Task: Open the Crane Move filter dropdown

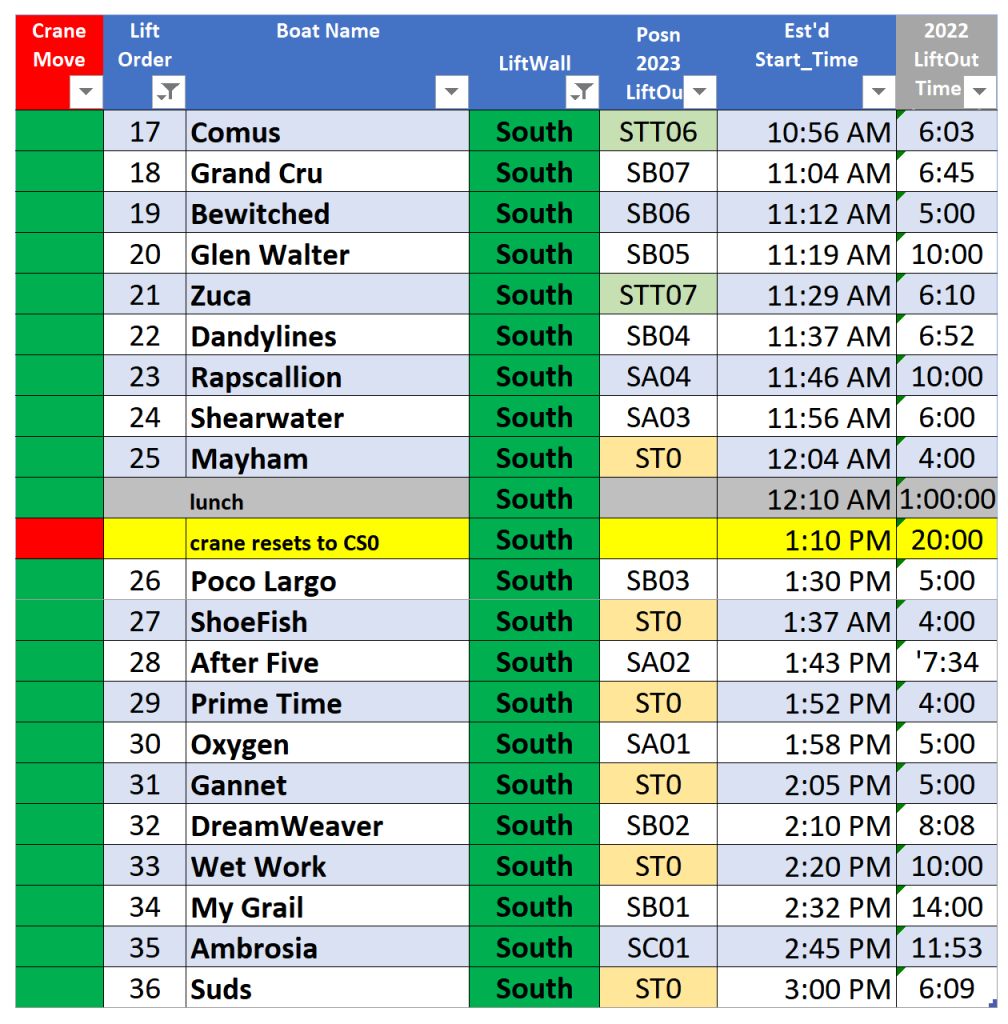Action: [86, 92]
